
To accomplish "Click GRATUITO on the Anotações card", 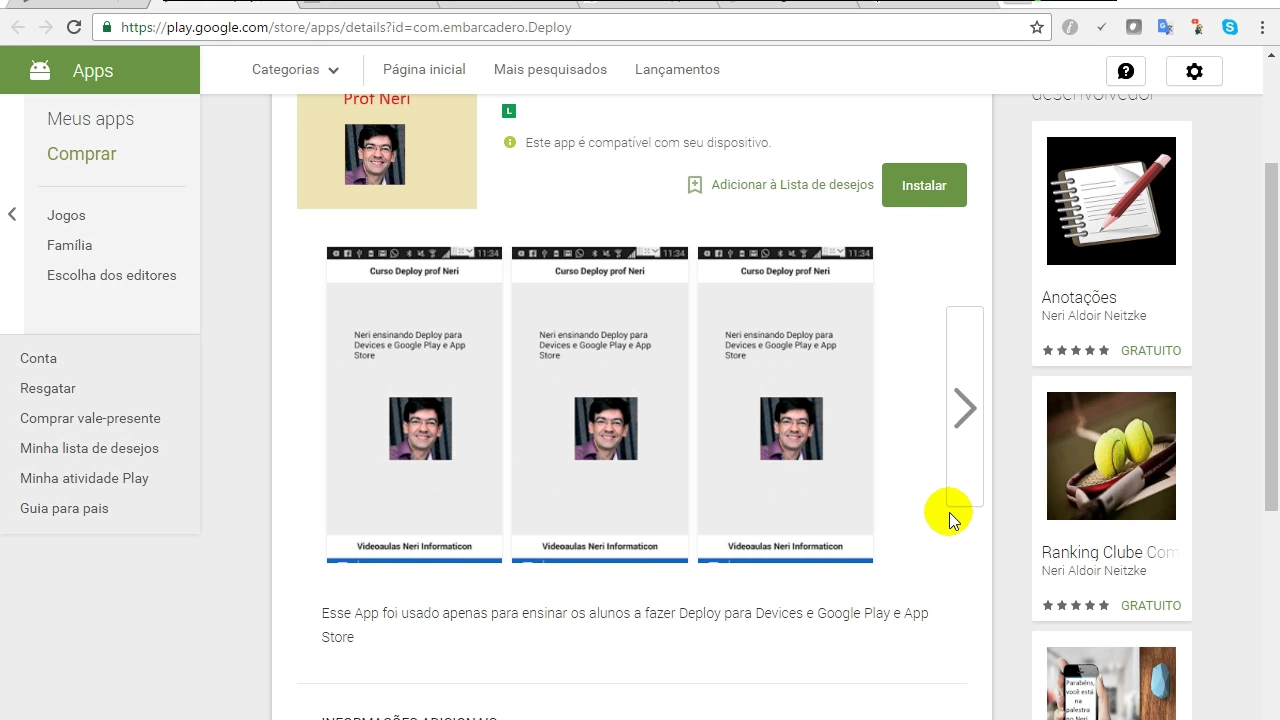I will tap(1151, 351).
